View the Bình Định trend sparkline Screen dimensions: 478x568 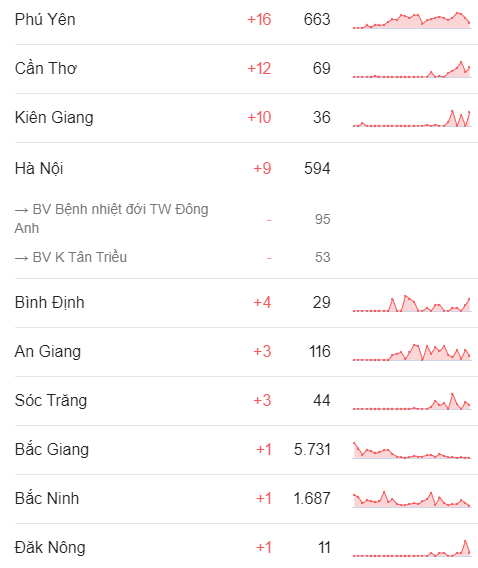(412, 303)
